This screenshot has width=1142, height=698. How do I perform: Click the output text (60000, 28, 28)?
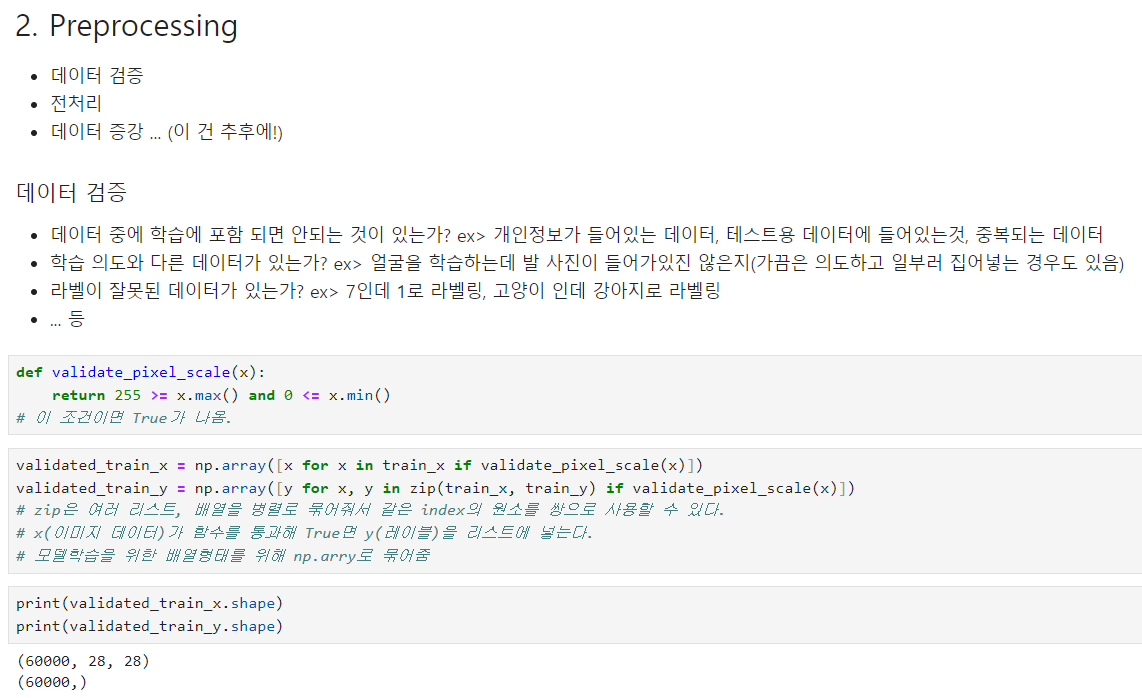click(x=82, y=661)
